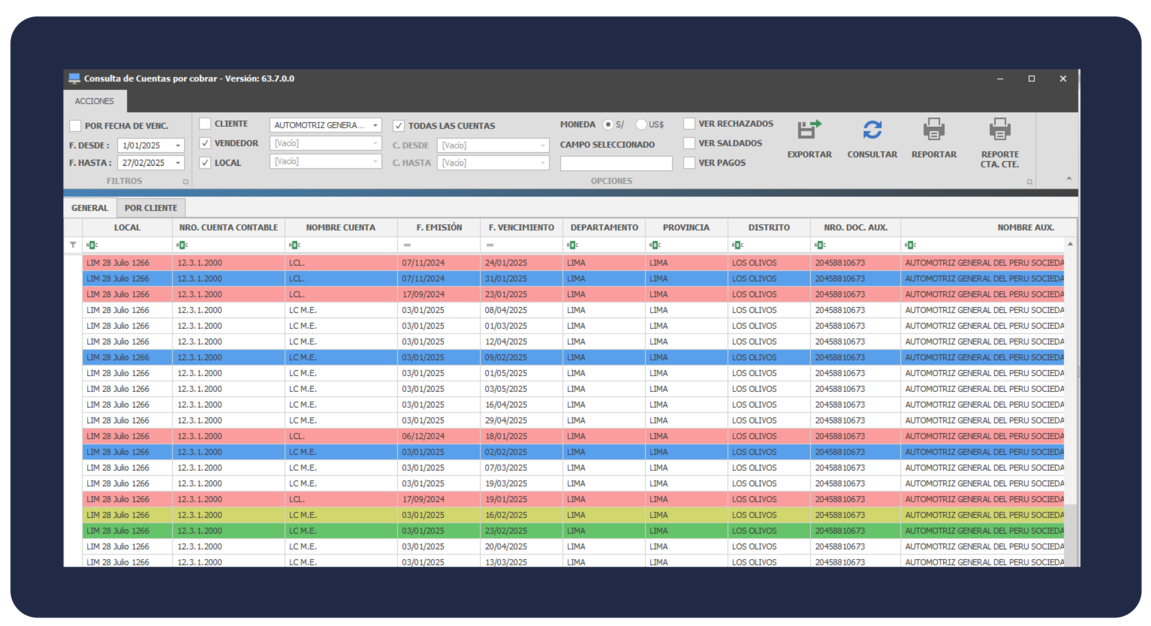Sort by F. Vencimiento column header
The height and width of the screenshot is (626, 1151).
(521, 228)
